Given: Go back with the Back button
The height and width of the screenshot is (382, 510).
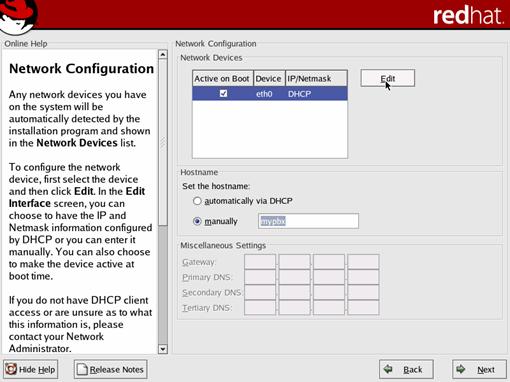Looking at the screenshot, I should tap(406, 369).
